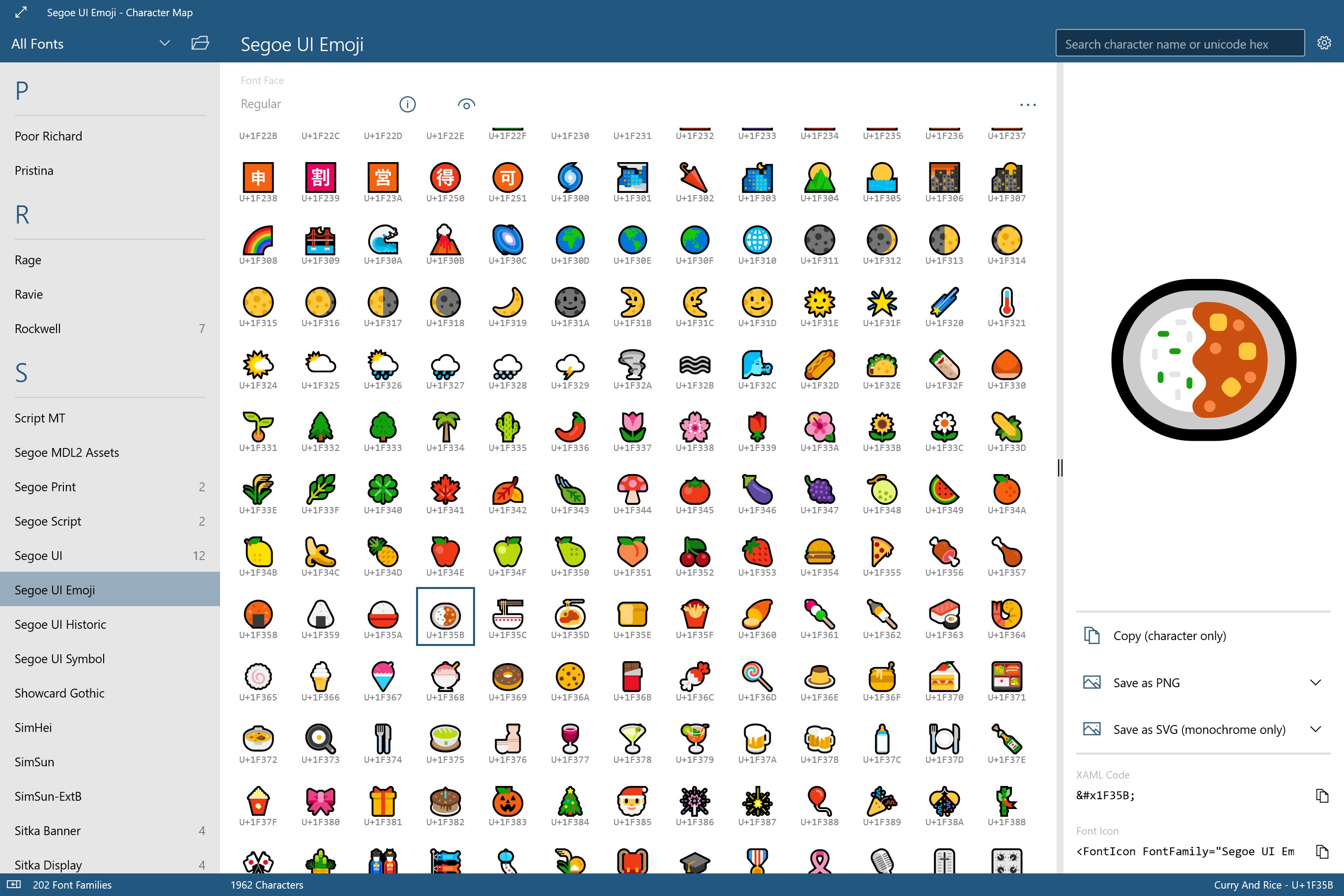Viewport: 1344px width, 896px height.
Task: Click the enter fullscreen arrow in title bar
Action: [x=21, y=12]
